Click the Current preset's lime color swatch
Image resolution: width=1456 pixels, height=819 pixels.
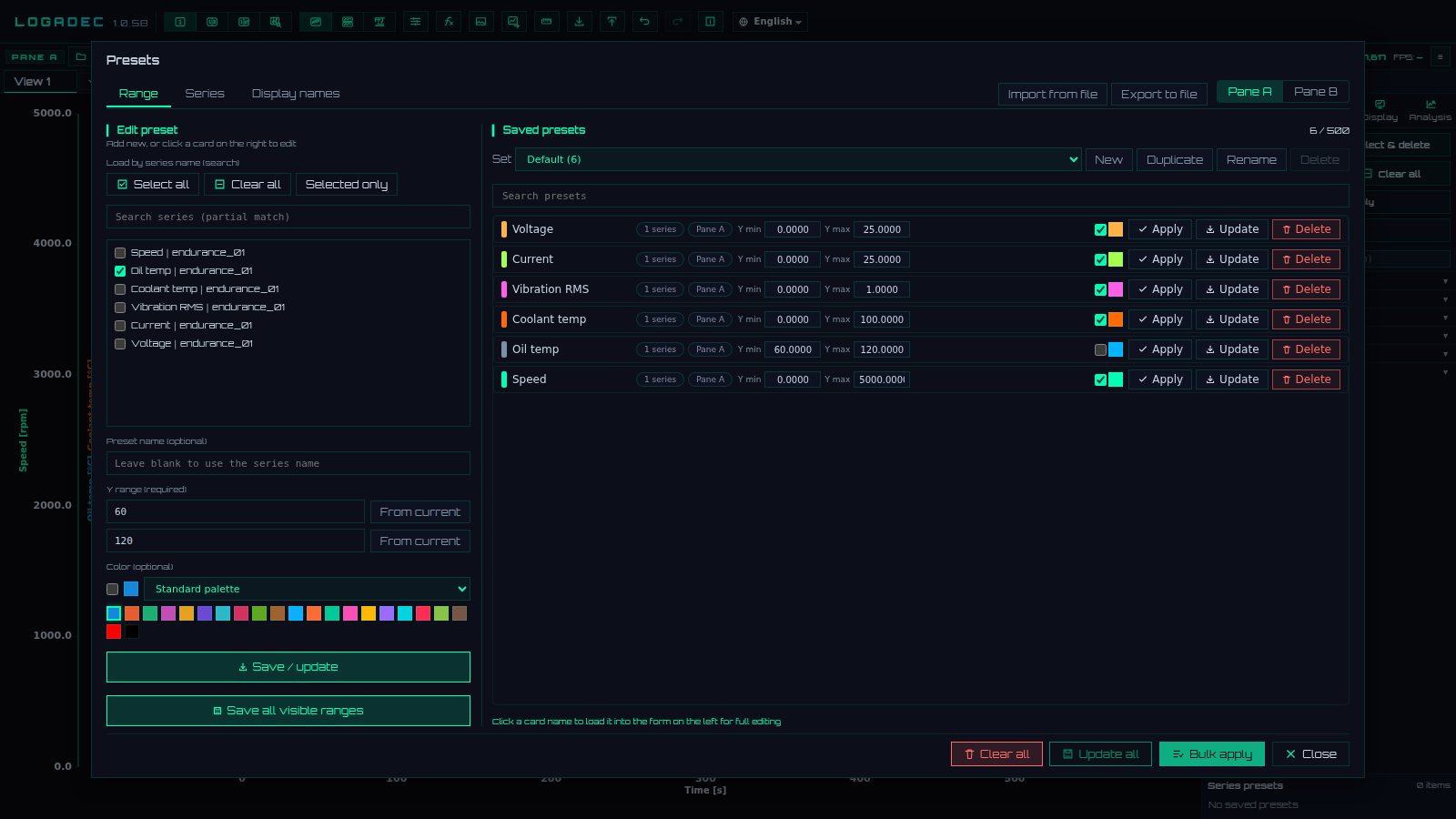pos(1116,259)
